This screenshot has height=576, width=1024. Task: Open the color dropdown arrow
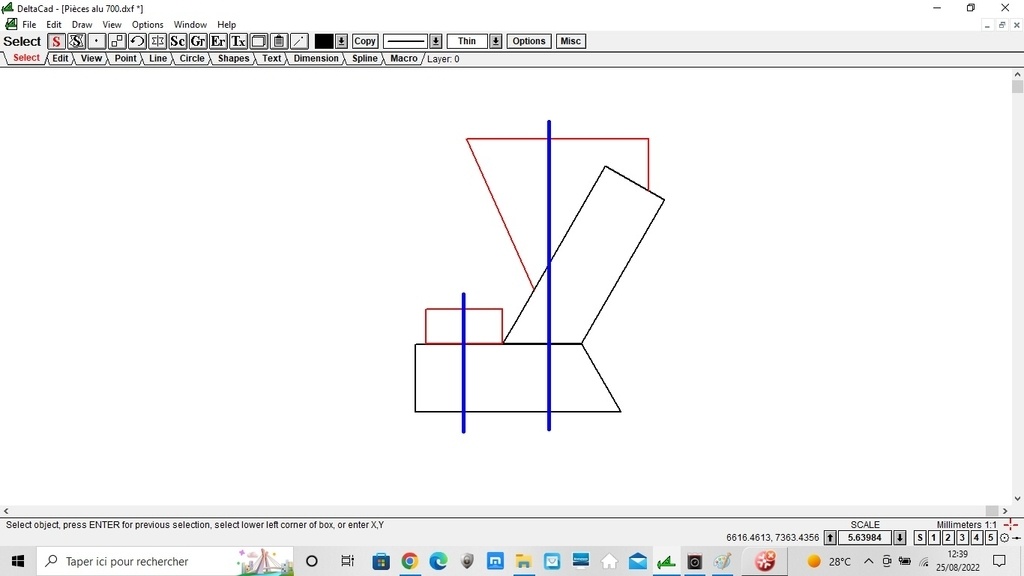tap(341, 41)
